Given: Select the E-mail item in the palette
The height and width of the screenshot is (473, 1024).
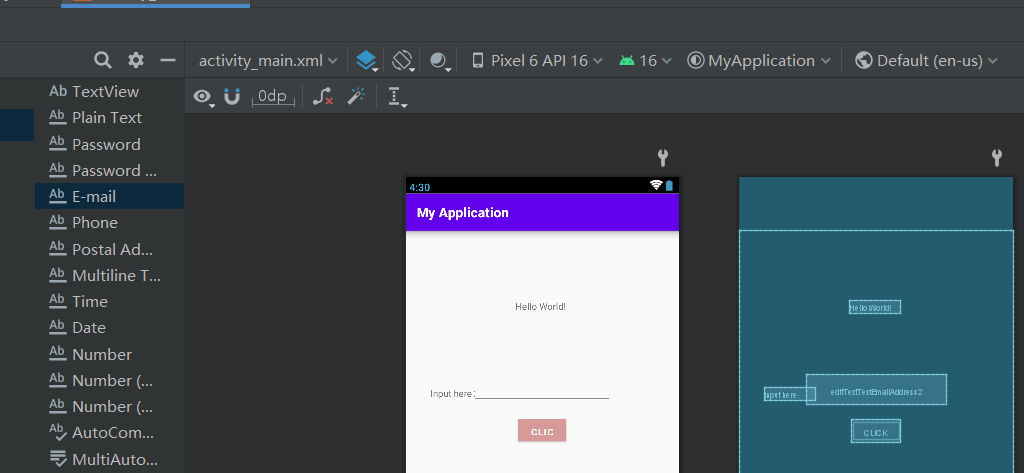Looking at the screenshot, I should pyautogui.click(x=94, y=197).
